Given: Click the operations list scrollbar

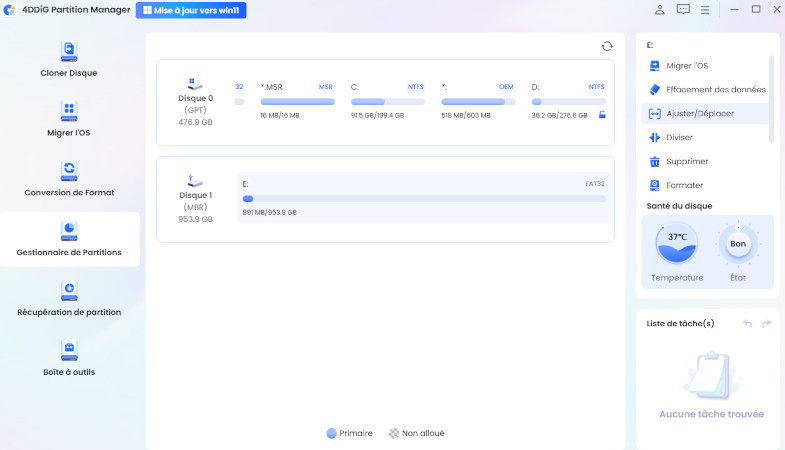Looking at the screenshot, I should [771, 100].
